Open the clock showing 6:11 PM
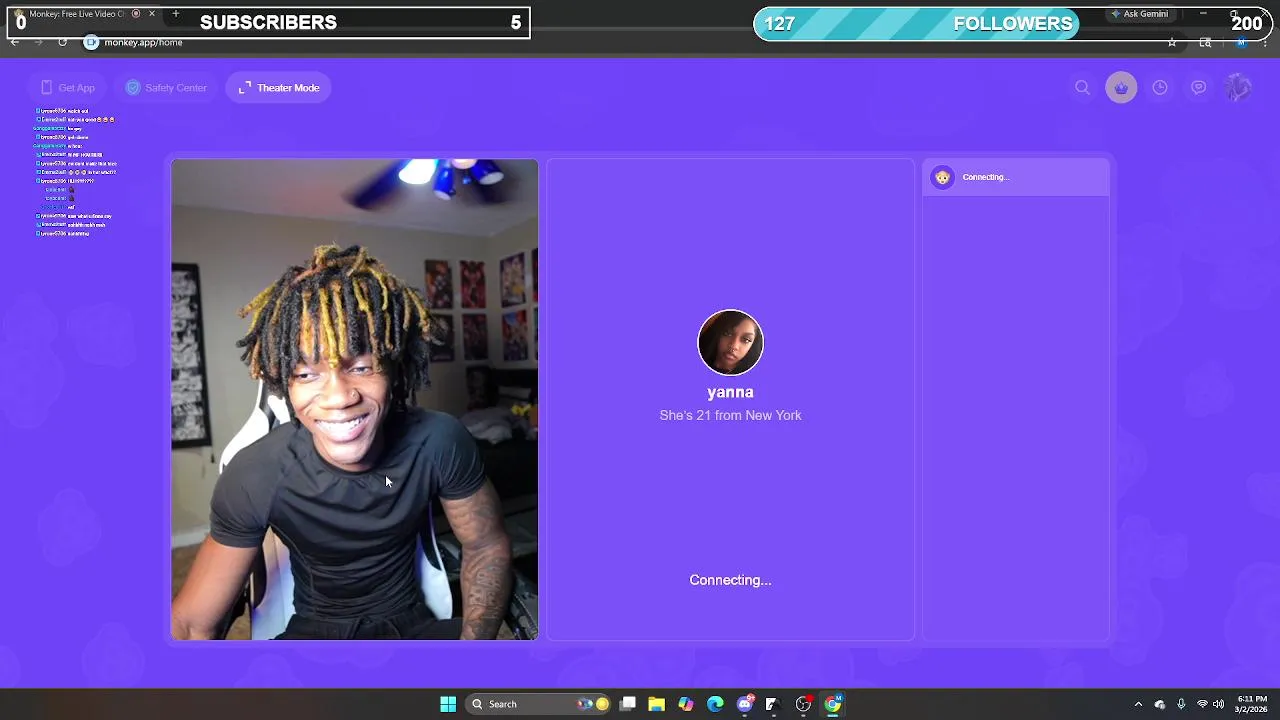 click(1252, 704)
